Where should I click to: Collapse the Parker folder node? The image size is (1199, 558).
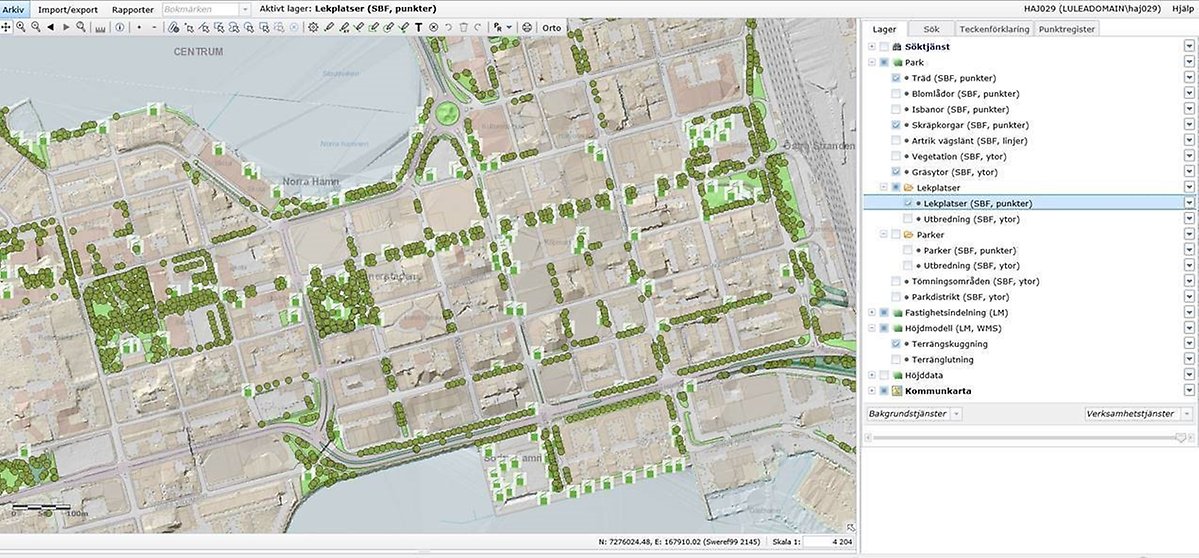point(884,235)
